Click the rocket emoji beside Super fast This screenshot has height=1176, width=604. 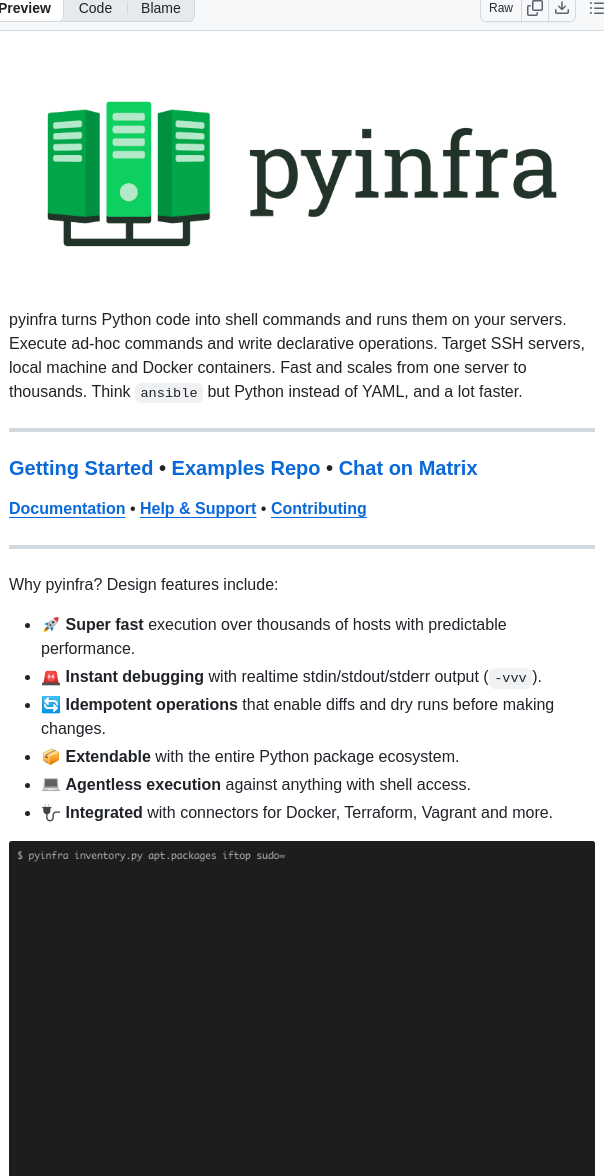[x=51, y=624]
